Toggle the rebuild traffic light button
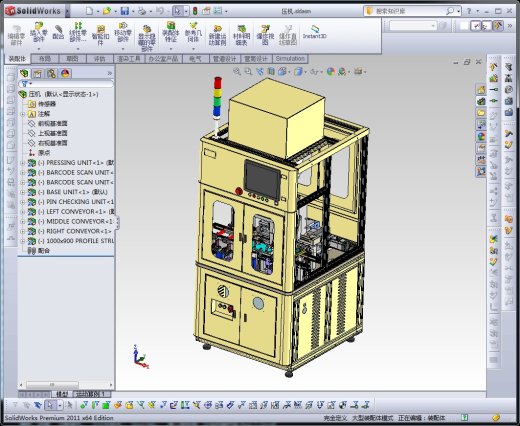 point(195,11)
